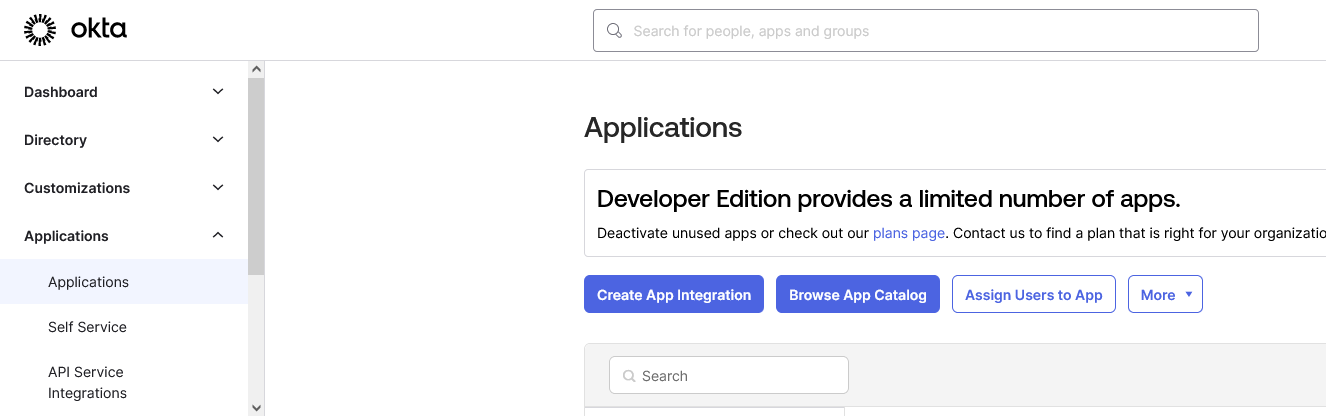Click the sidebar scrollbar up arrow

point(256,69)
